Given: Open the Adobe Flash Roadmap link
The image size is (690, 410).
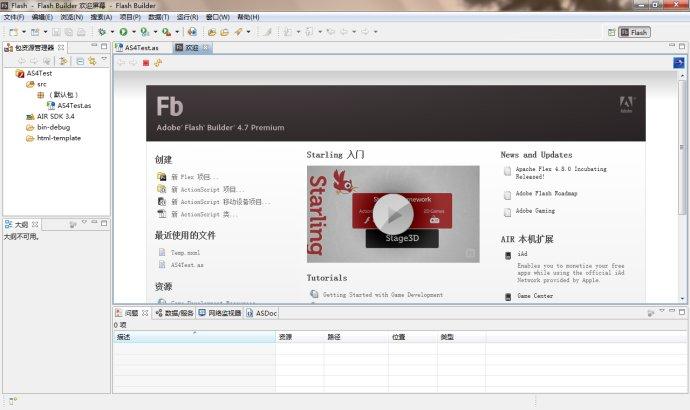Looking at the screenshot, I should (546, 193).
